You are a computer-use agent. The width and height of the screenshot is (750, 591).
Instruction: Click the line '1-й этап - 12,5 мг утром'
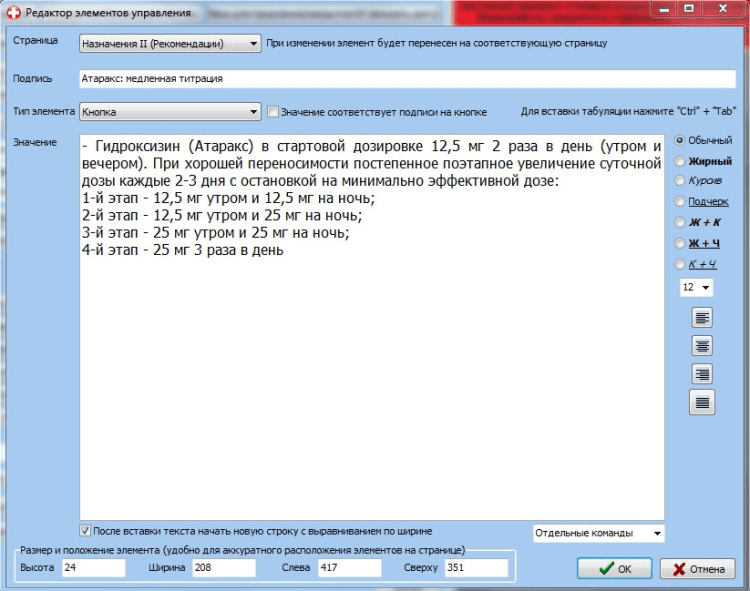228,198
